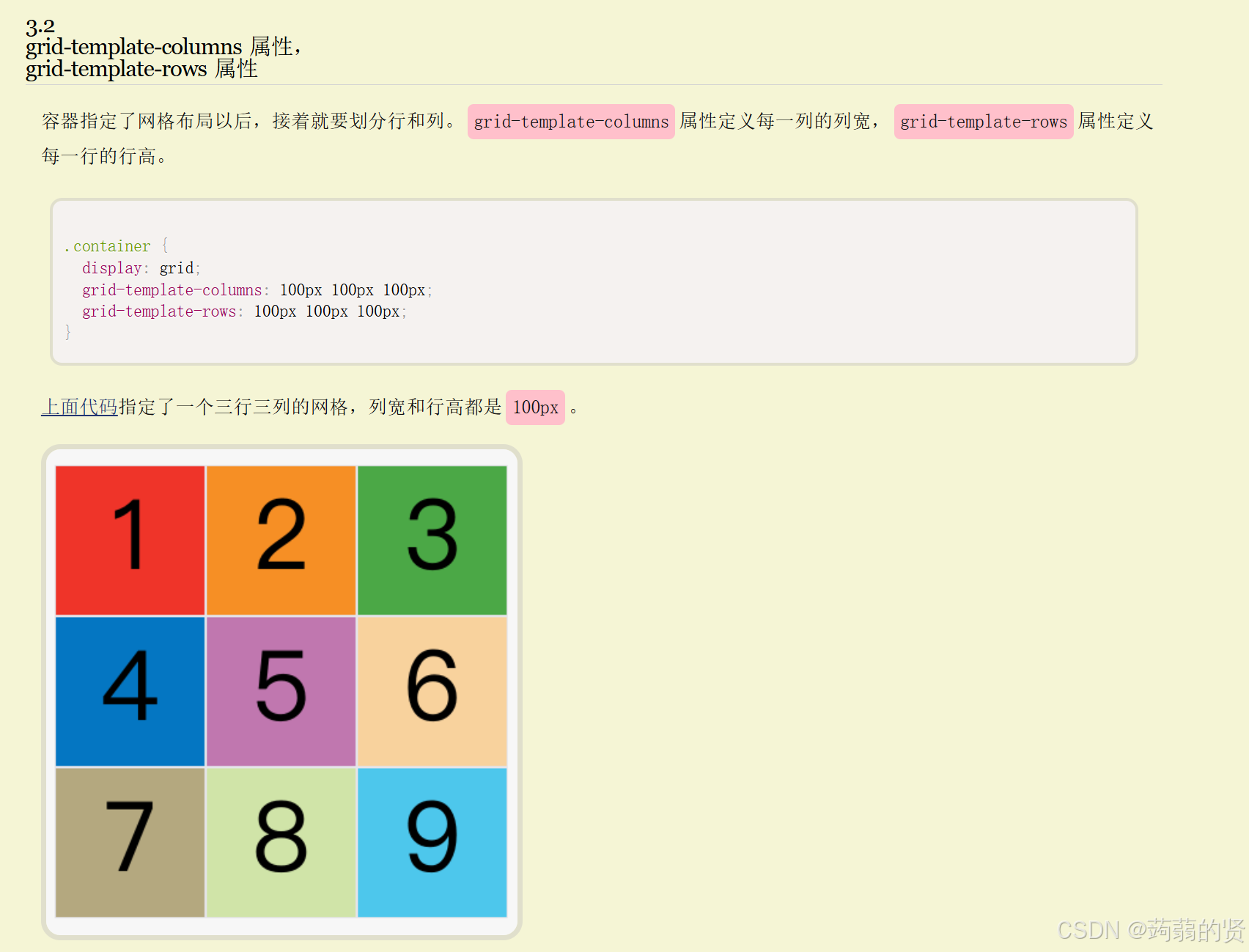The image size is (1249, 952).
Task: Click paragraph text '容器指定了网格布局以后'
Action: (x=147, y=121)
